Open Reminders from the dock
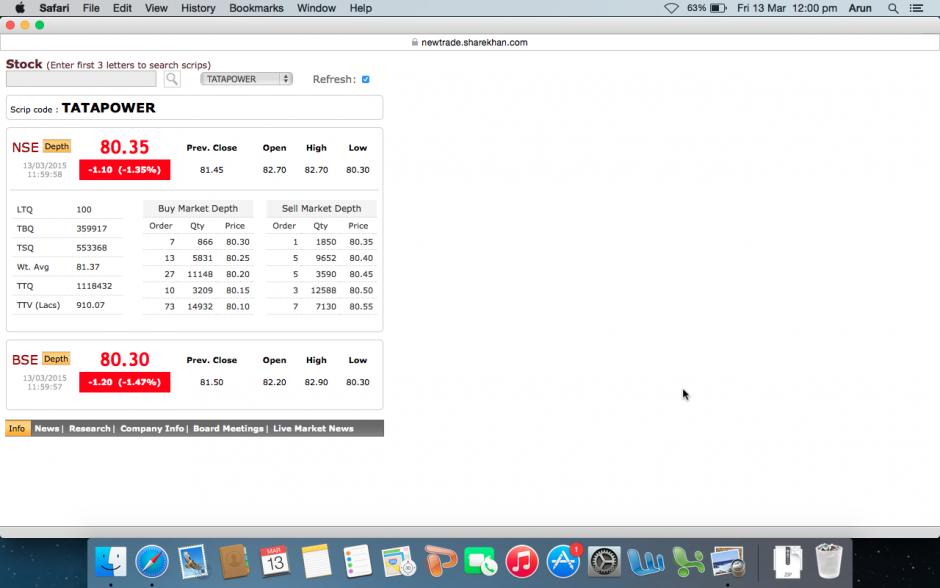 coord(357,562)
